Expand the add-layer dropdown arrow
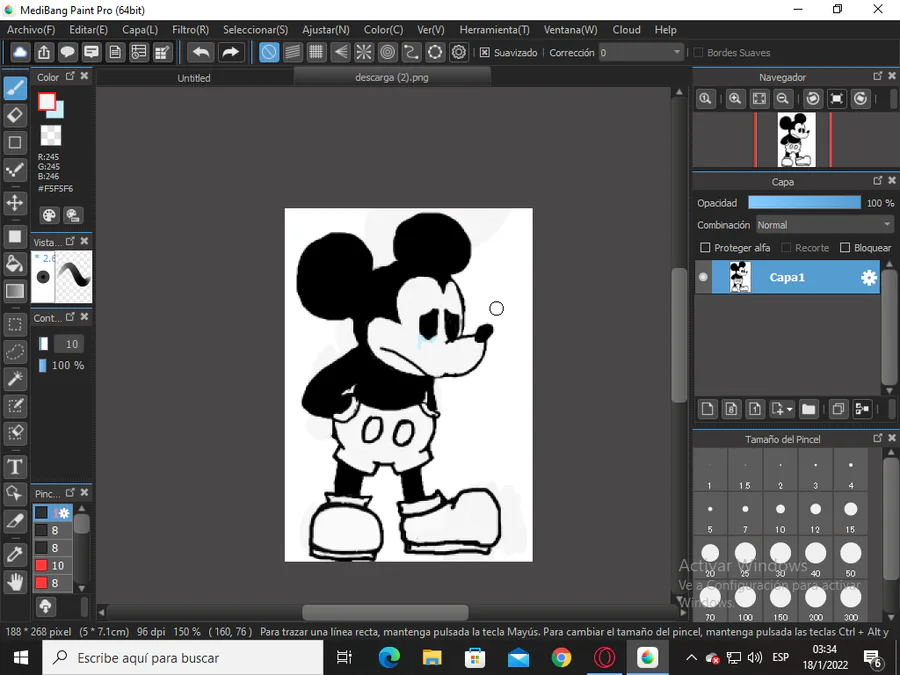Viewport: 900px width, 675px height. click(790, 410)
